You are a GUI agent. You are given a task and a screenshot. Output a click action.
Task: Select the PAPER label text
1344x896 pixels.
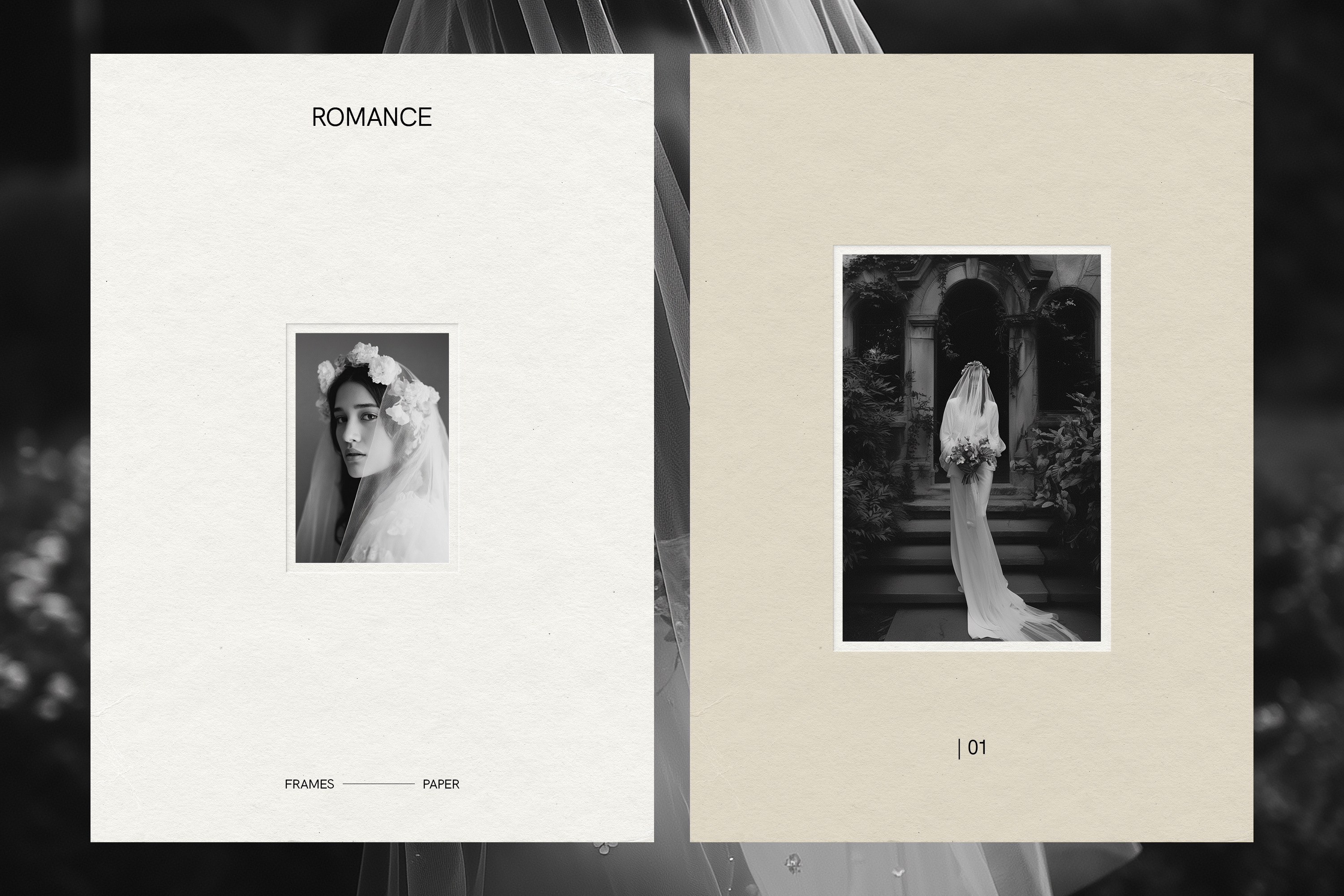coord(441,784)
